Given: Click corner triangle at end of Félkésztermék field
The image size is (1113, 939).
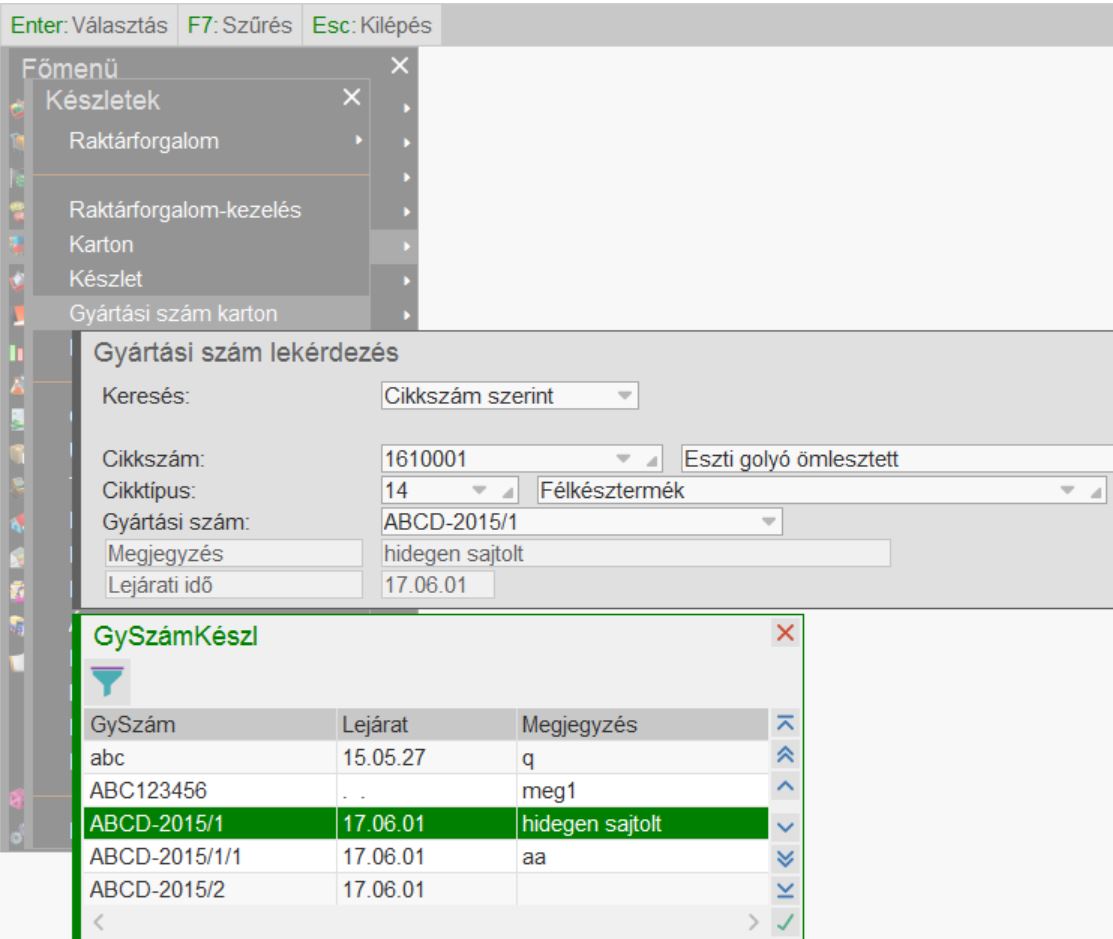Looking at the screenshot, I should point(1097,493).
